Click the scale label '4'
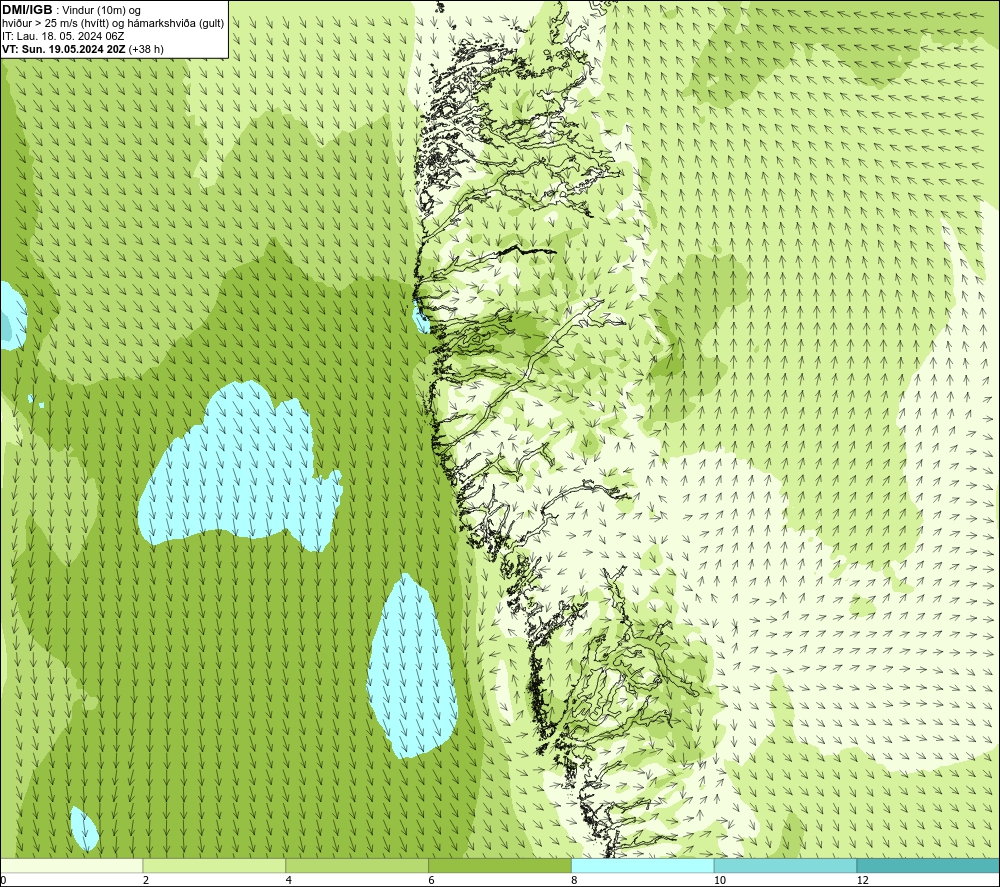Viewport: 1000px width, 887px height. (289, 880)
